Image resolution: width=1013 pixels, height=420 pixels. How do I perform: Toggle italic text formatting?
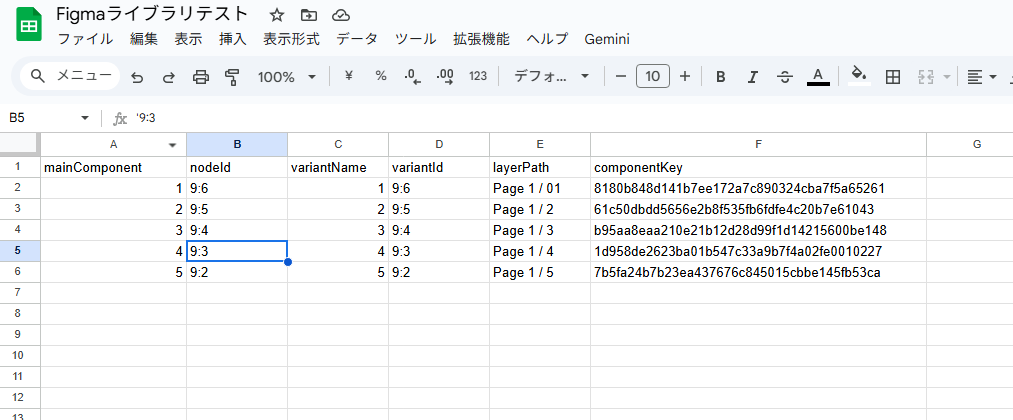click(752, 77)
